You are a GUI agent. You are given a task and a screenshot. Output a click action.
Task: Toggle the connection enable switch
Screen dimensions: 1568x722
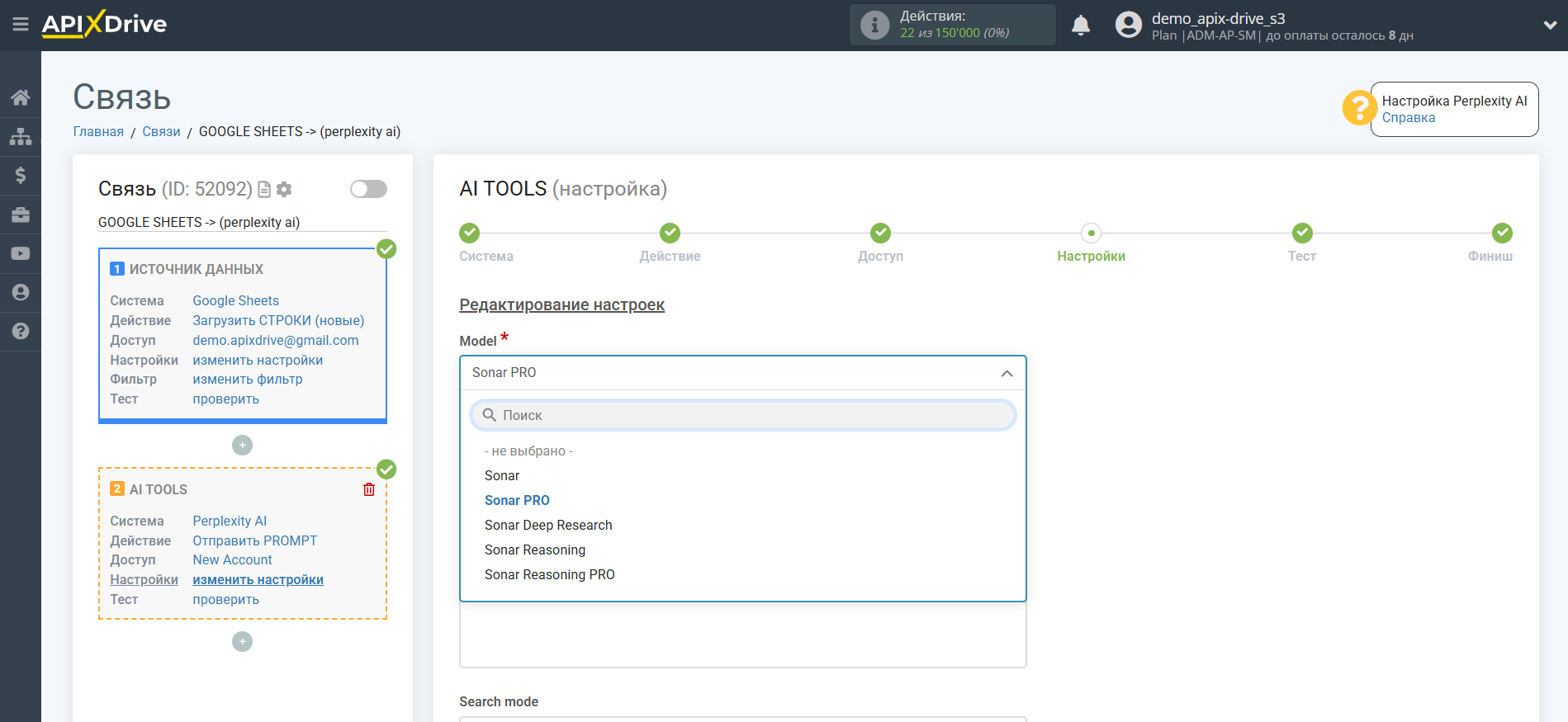pyautogui.click(x=368, y=189)
